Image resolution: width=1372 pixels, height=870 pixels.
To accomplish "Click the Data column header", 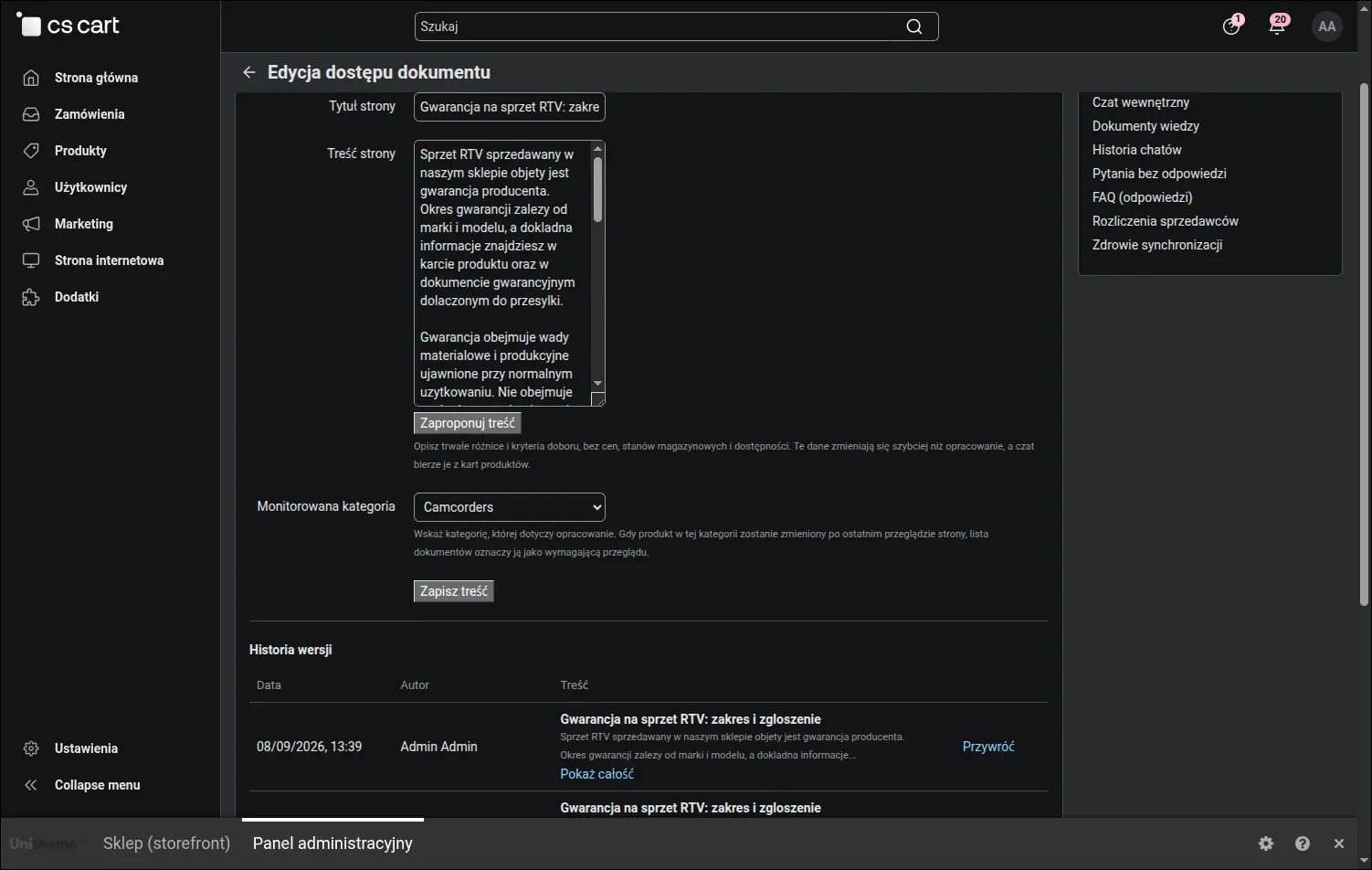I will (x=269, y=684).
